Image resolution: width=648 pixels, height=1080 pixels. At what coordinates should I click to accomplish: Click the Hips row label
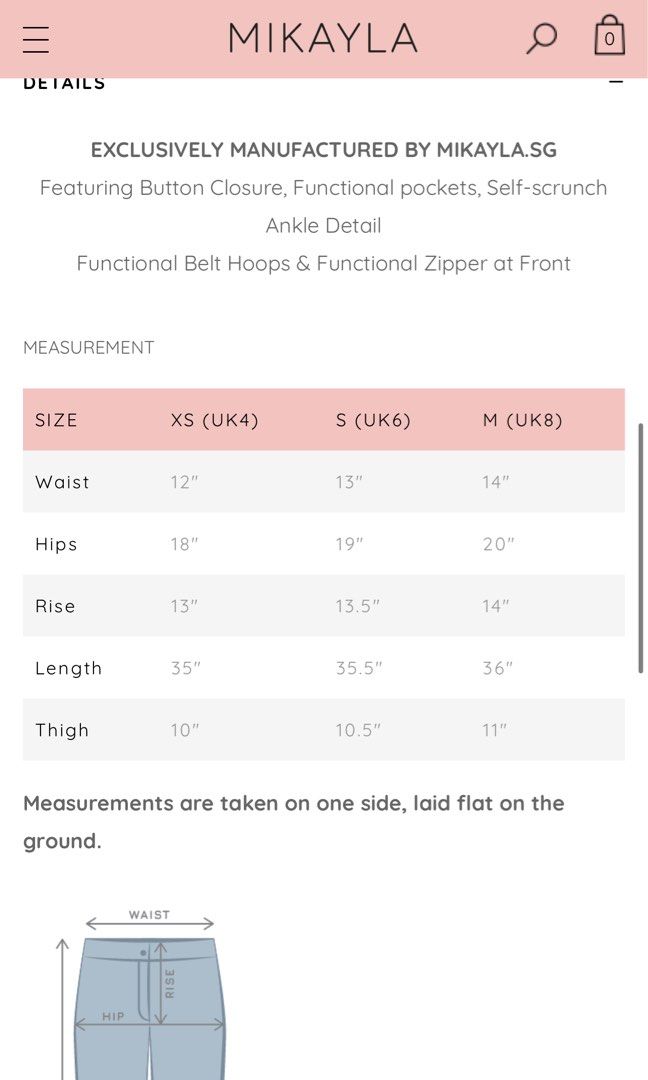56,544
